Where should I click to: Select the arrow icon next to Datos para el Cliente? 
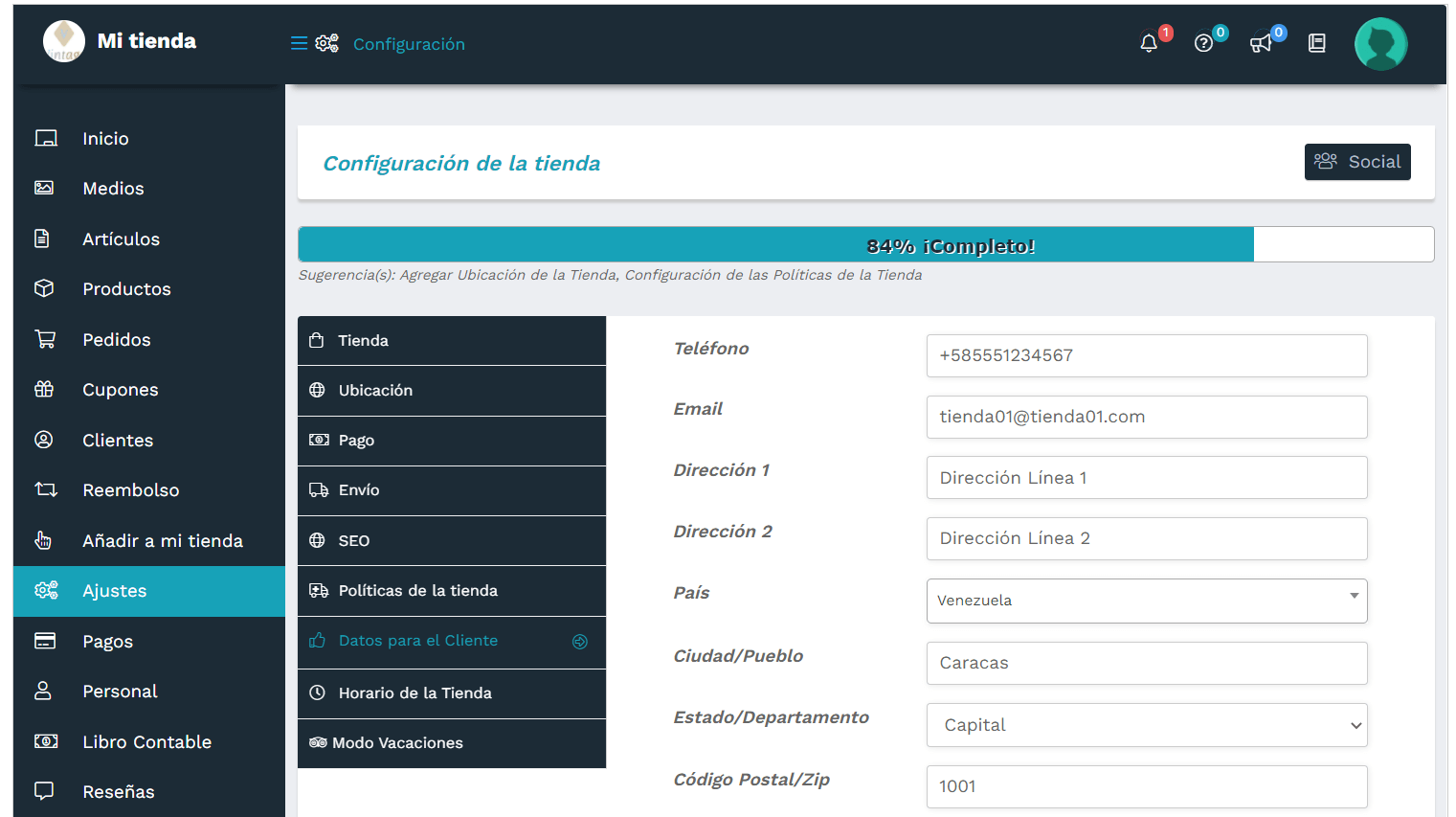point(580,642)
